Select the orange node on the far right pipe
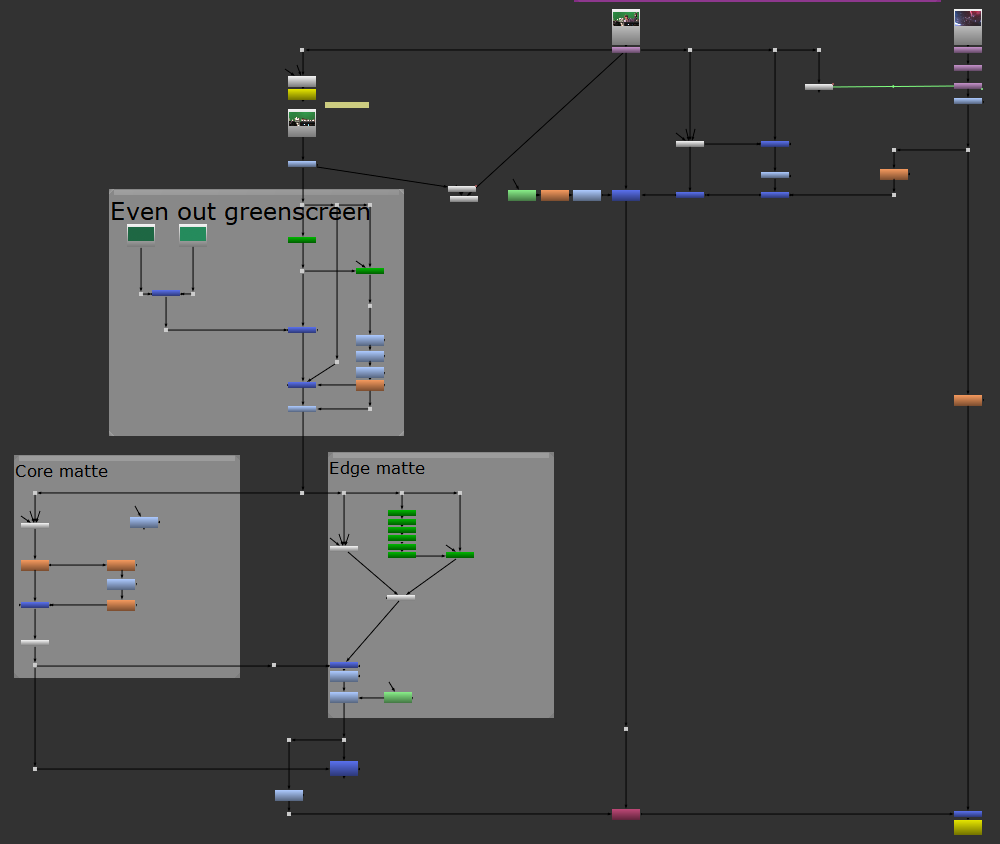Image resolution: width=1000 pixels, height=844 pixels. click(967, 400)
